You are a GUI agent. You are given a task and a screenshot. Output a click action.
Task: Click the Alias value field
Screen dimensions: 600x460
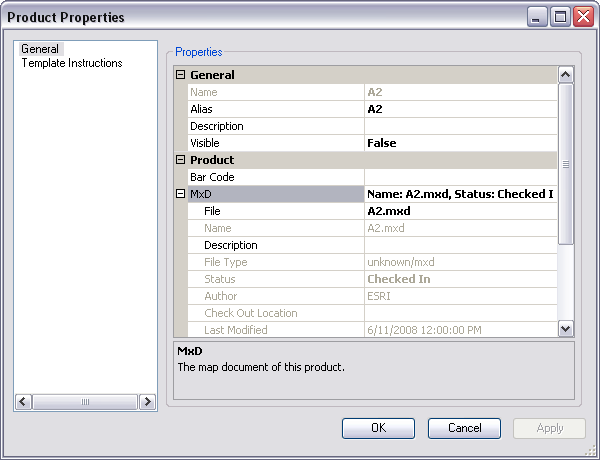click(x=460, y=109)
